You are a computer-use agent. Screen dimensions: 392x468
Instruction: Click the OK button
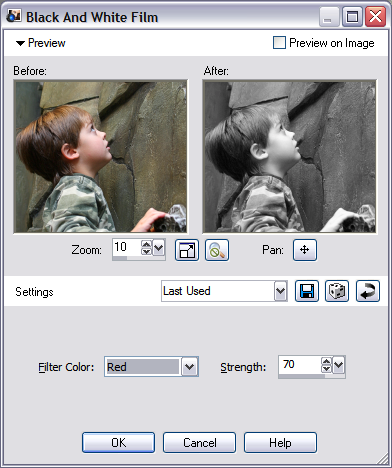point(119,443)
